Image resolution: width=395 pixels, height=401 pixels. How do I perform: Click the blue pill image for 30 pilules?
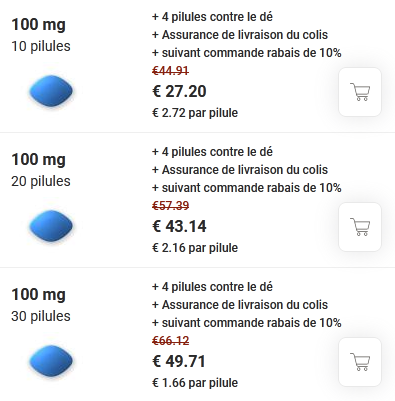(x=51, y=361)
